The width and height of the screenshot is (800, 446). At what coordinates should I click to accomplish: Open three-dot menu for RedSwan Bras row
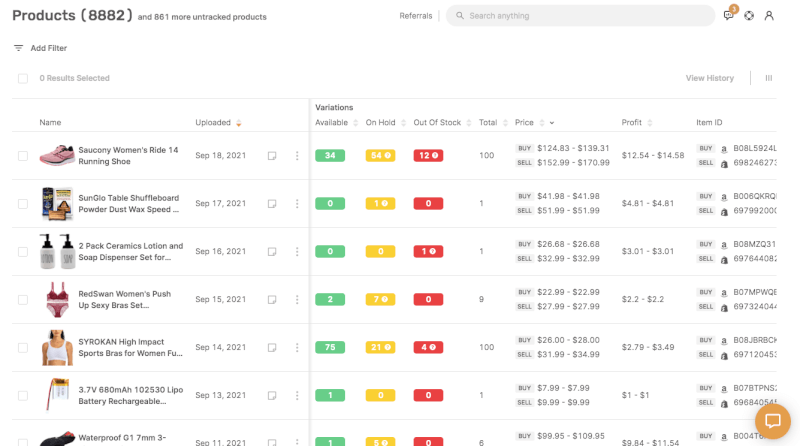297,300
